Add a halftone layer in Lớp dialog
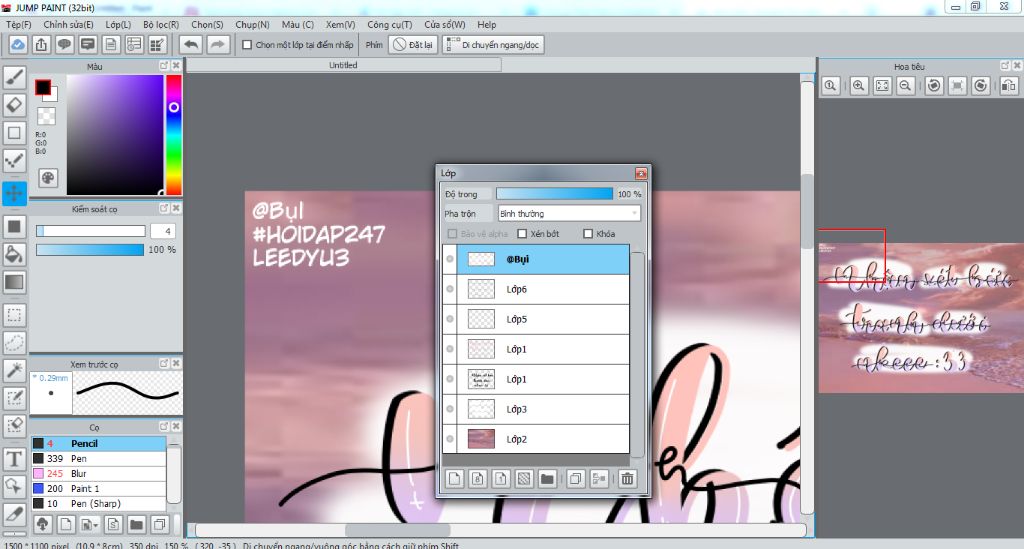 [x=524, y=479]
